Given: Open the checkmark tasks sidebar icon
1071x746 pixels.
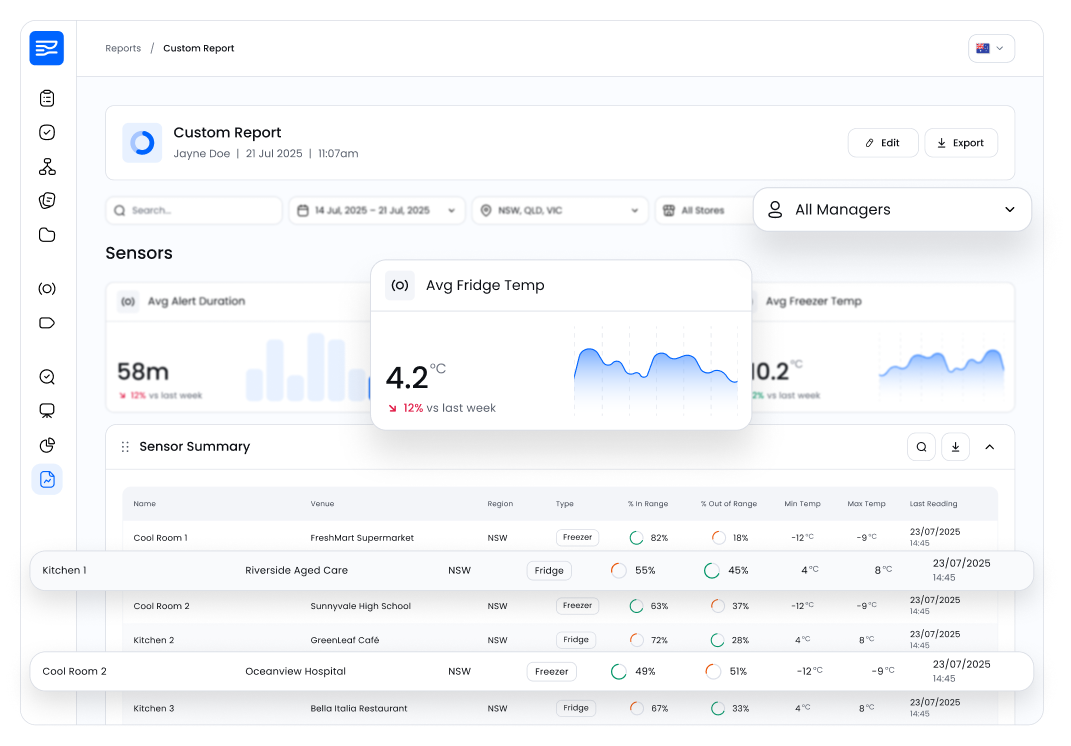Looking at the screenshot, I should coord(47,132).
